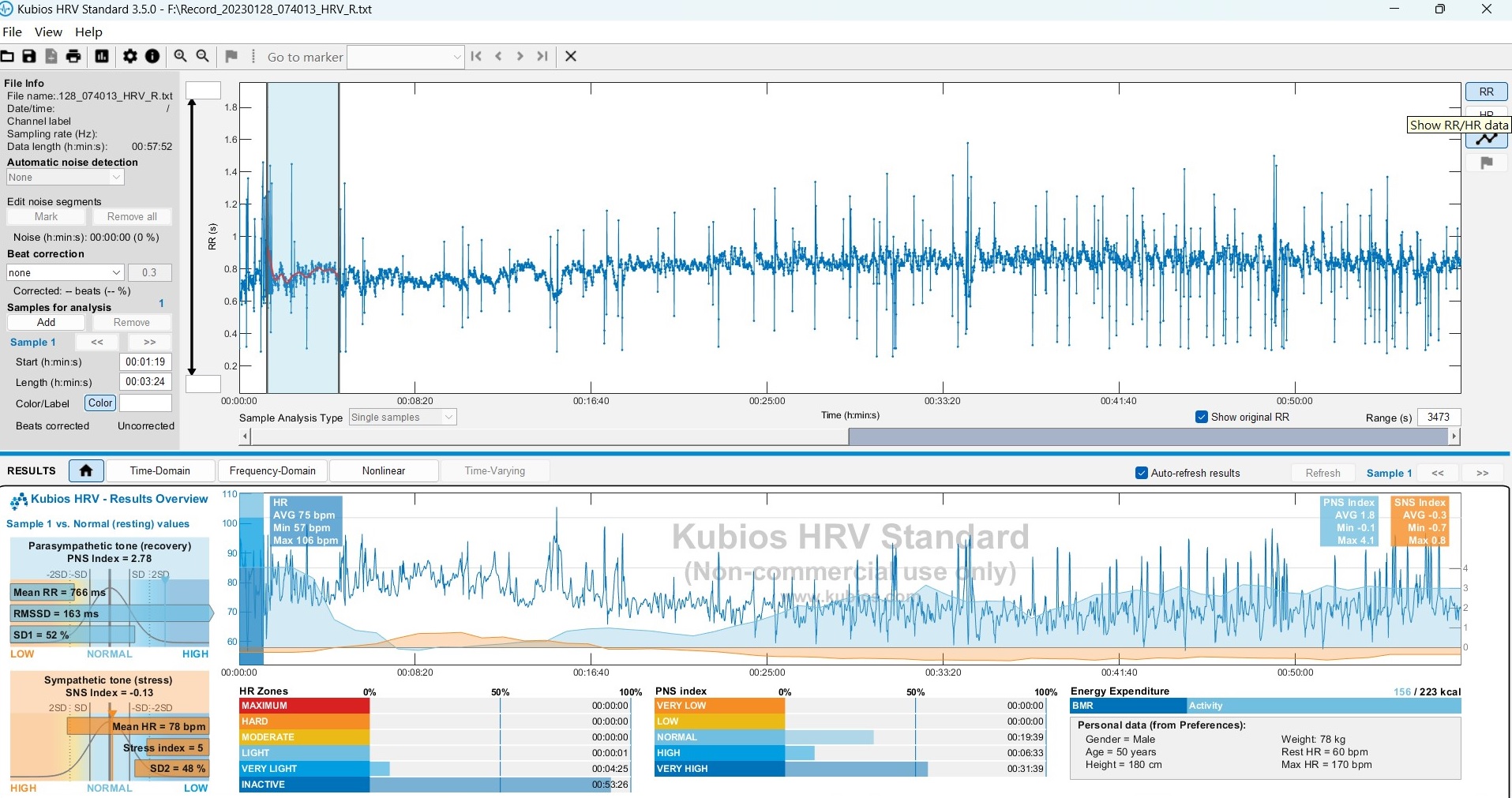Click the Sample 1 label in left panel
Viewport: 1512px width, 798px height.
pos(33,342)
